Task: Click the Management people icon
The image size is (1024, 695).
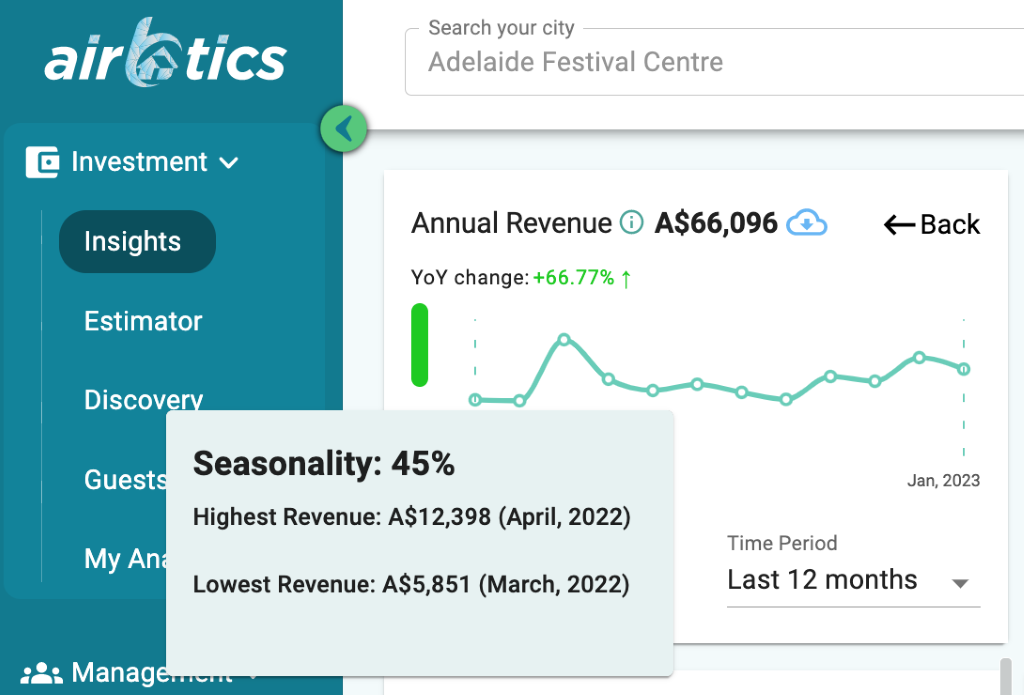Action: (42, 673)
